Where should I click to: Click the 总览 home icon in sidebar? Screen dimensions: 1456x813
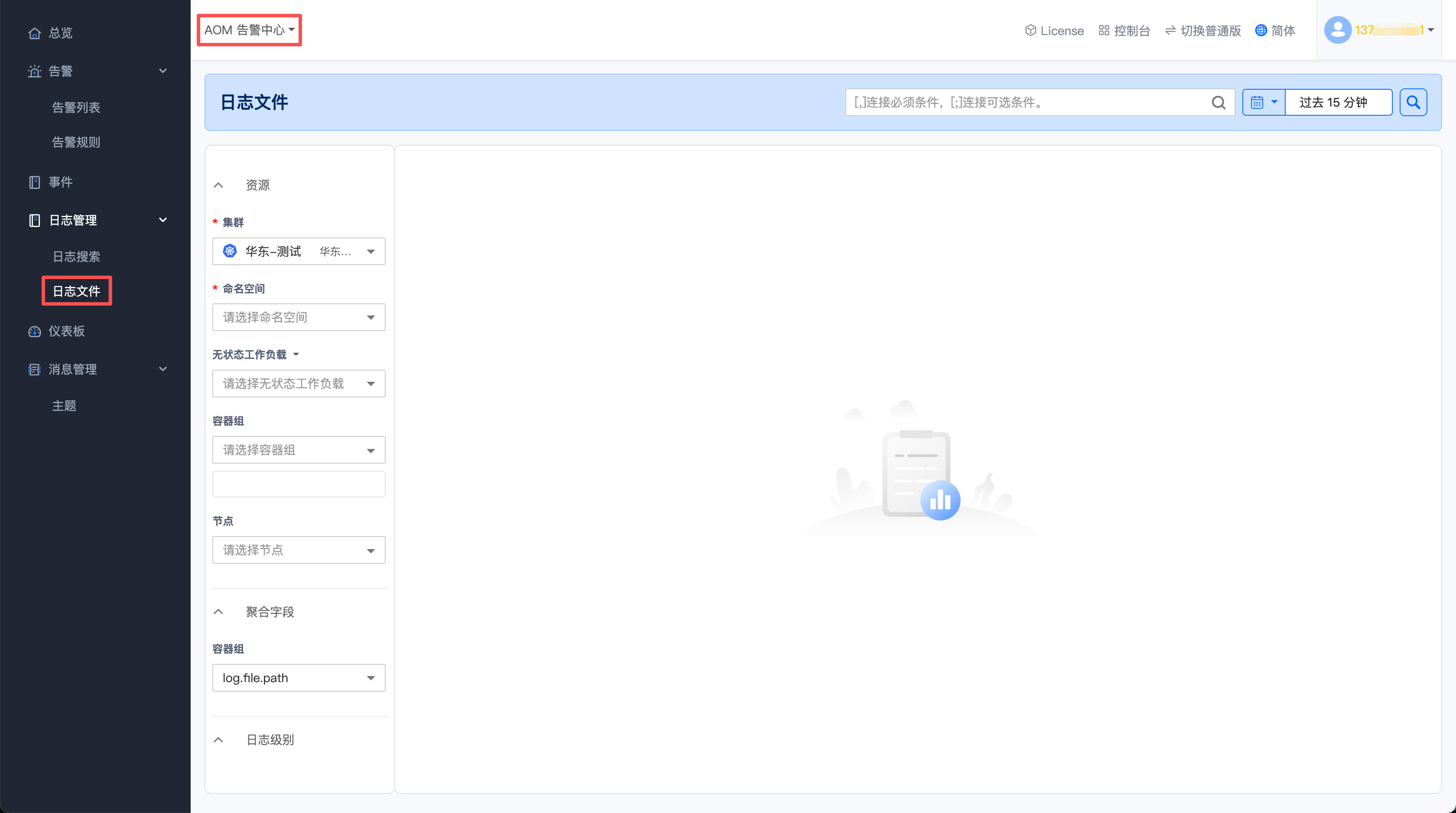(x=35, y=33)
